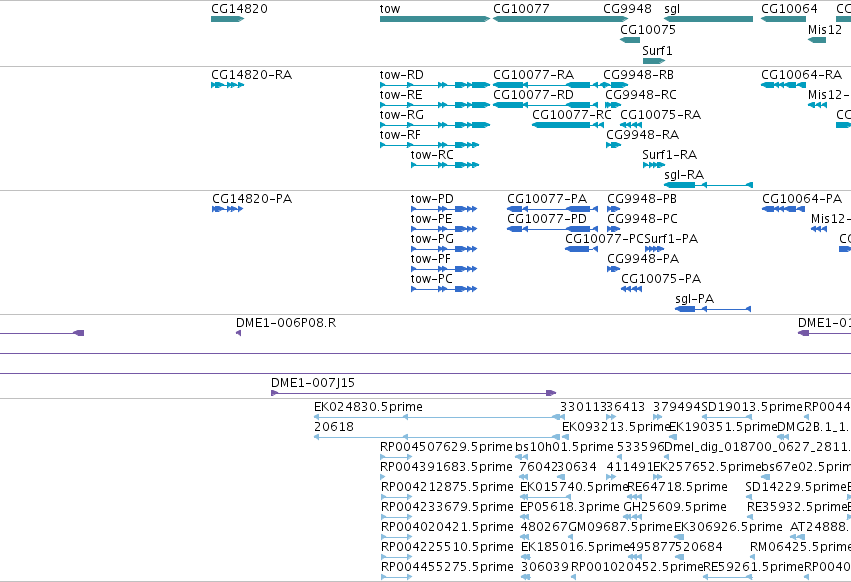Click the CG10064 gene feature

(783, 19)
